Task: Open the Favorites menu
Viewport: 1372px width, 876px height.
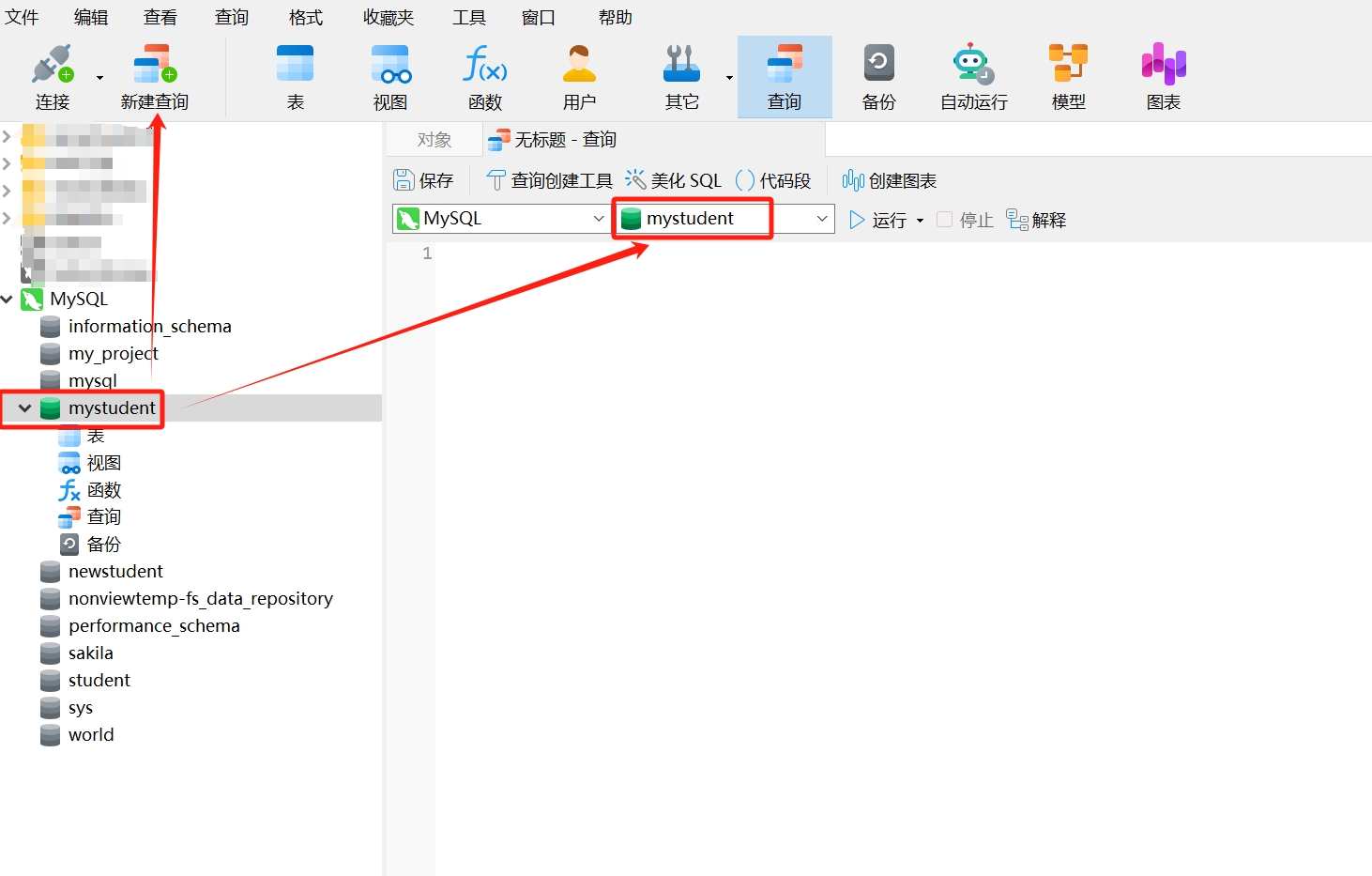Action: [388, 18]
